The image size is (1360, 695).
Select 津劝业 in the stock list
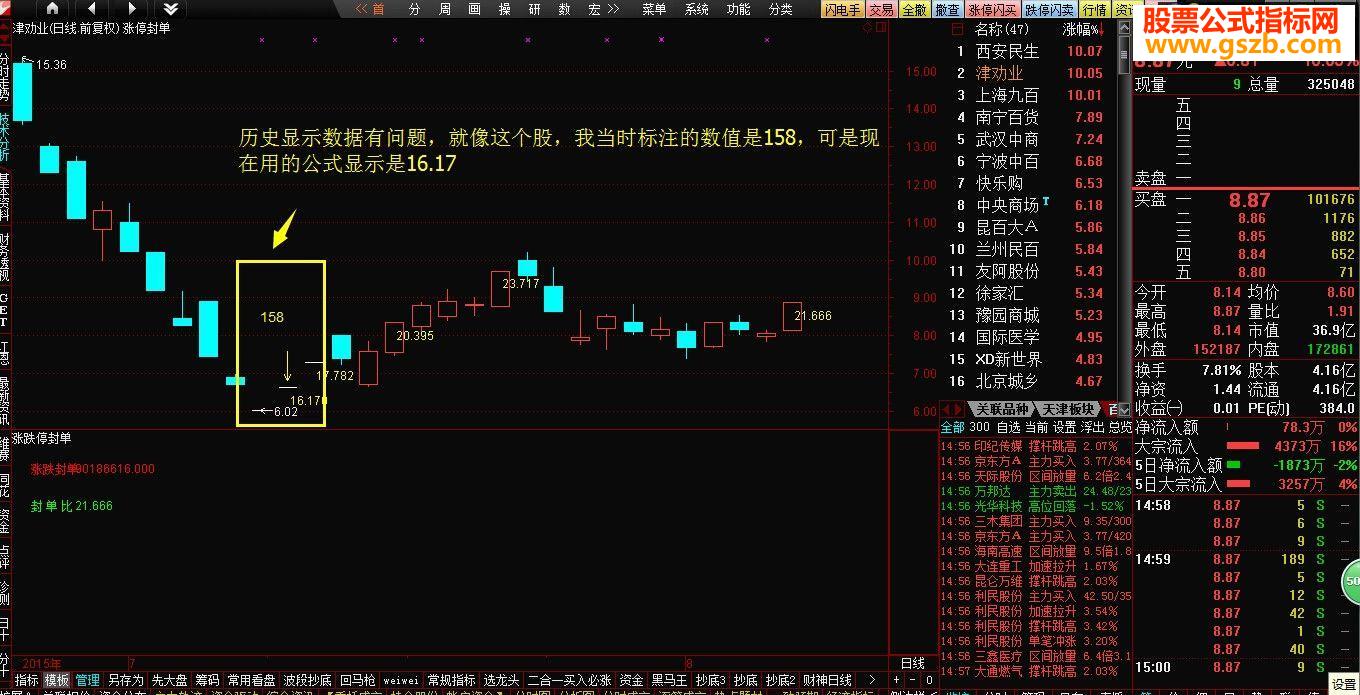click(999, 73)
